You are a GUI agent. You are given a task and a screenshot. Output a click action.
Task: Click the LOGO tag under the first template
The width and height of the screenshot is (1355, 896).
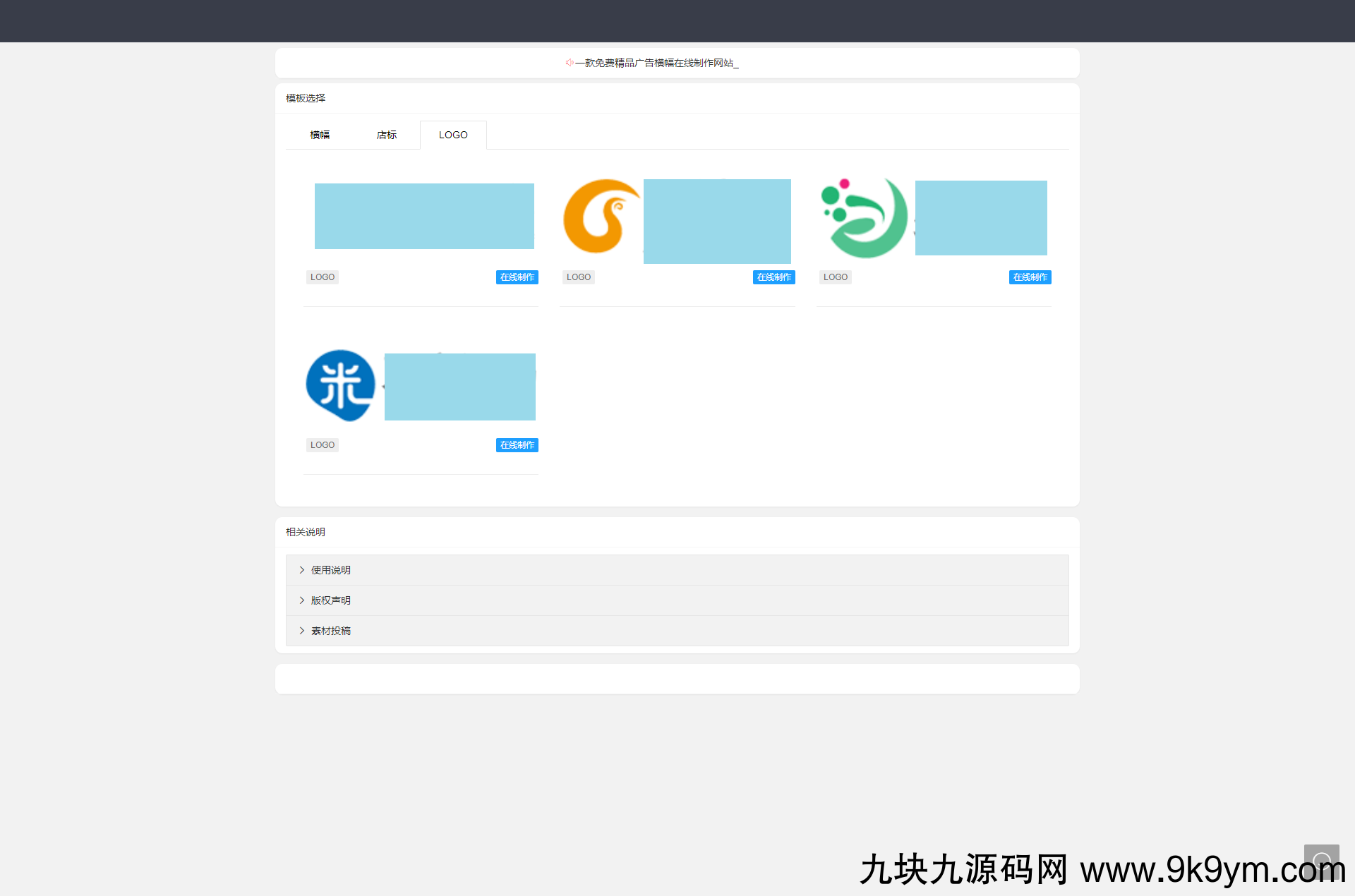tap(323, 277)
